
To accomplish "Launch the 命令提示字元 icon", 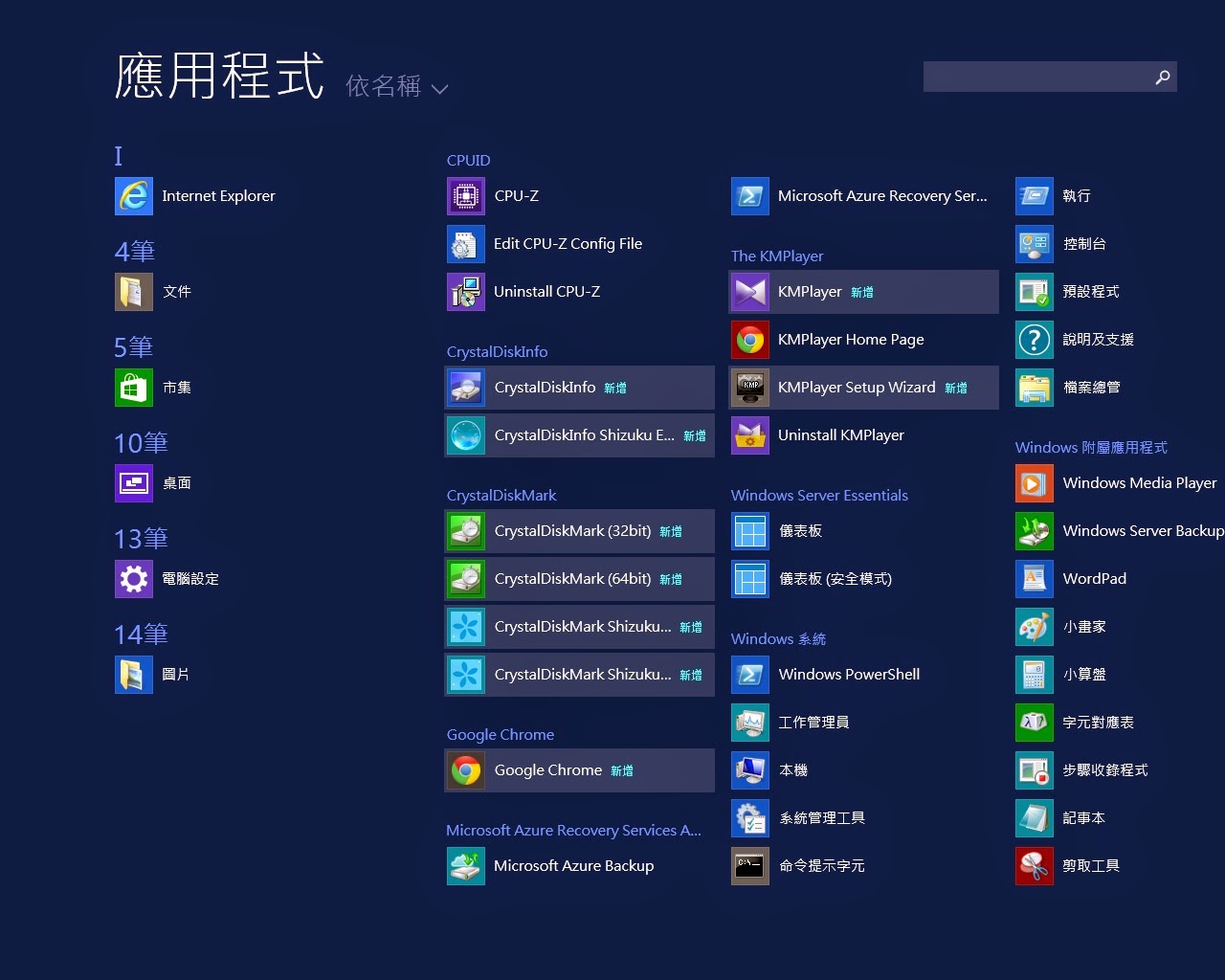I will [x=750, y=866].
